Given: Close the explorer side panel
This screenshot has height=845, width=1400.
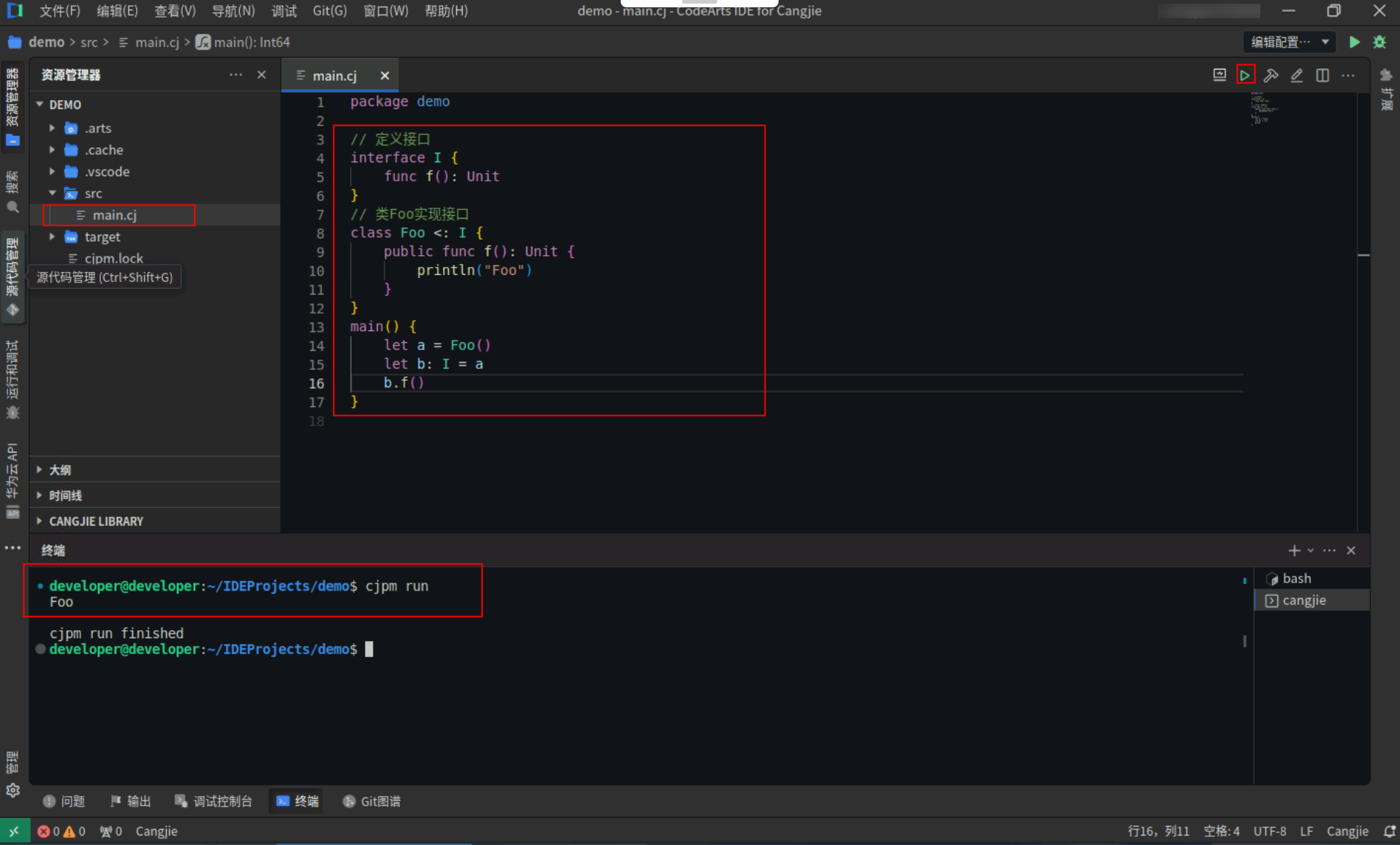Looking at the screenshot, I should [x=262, y=75].
